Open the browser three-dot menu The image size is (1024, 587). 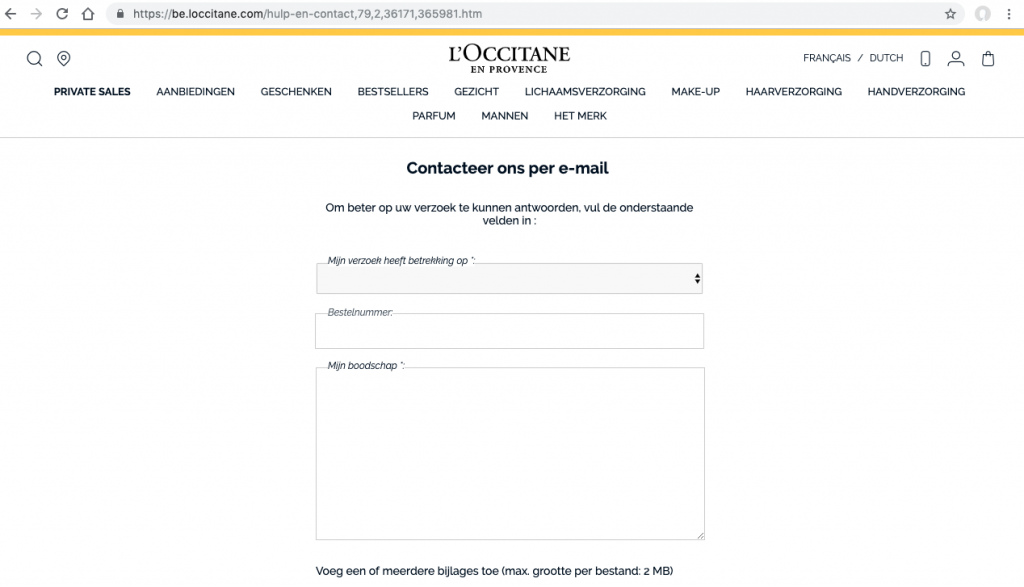(x=1009, y=14)
